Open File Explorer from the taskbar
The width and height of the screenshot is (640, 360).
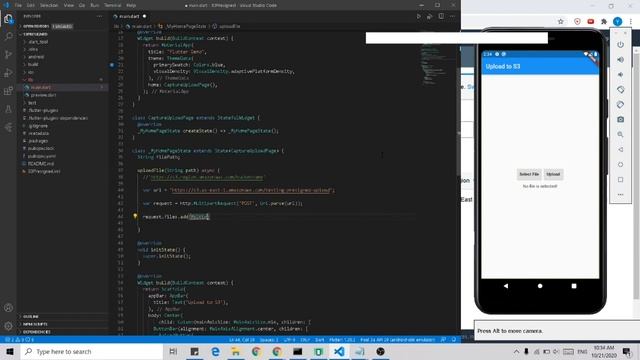click(236, 351)
